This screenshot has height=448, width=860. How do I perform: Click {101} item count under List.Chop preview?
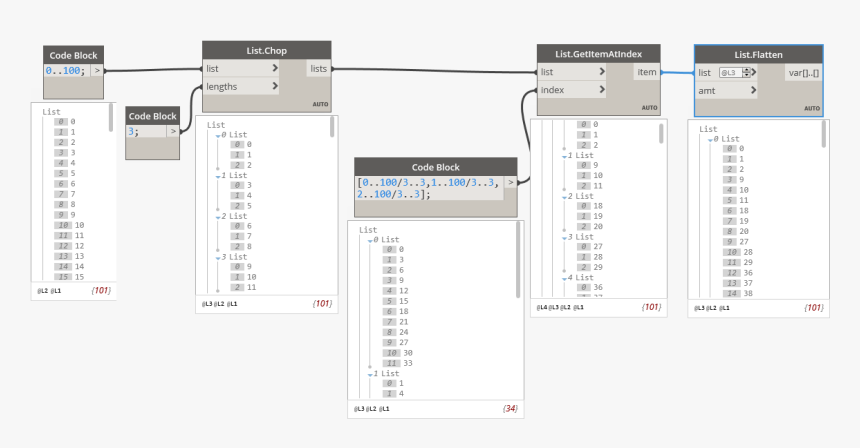click(322, 303)
